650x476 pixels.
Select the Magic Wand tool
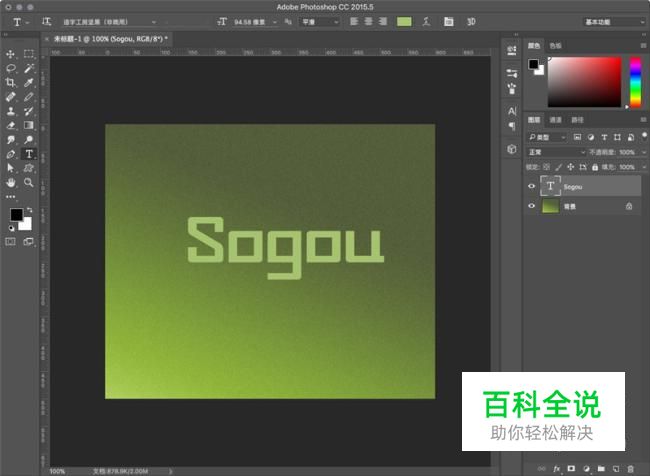(x=29, y=68)
